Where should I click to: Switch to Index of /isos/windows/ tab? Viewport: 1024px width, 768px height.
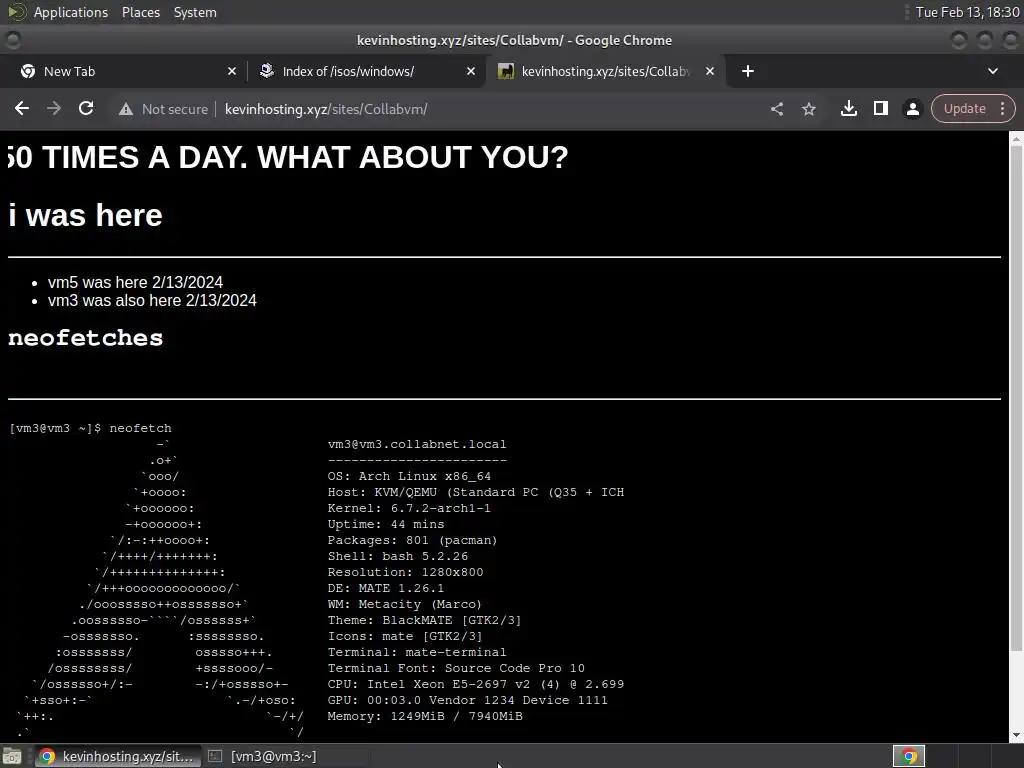[366, 71]
